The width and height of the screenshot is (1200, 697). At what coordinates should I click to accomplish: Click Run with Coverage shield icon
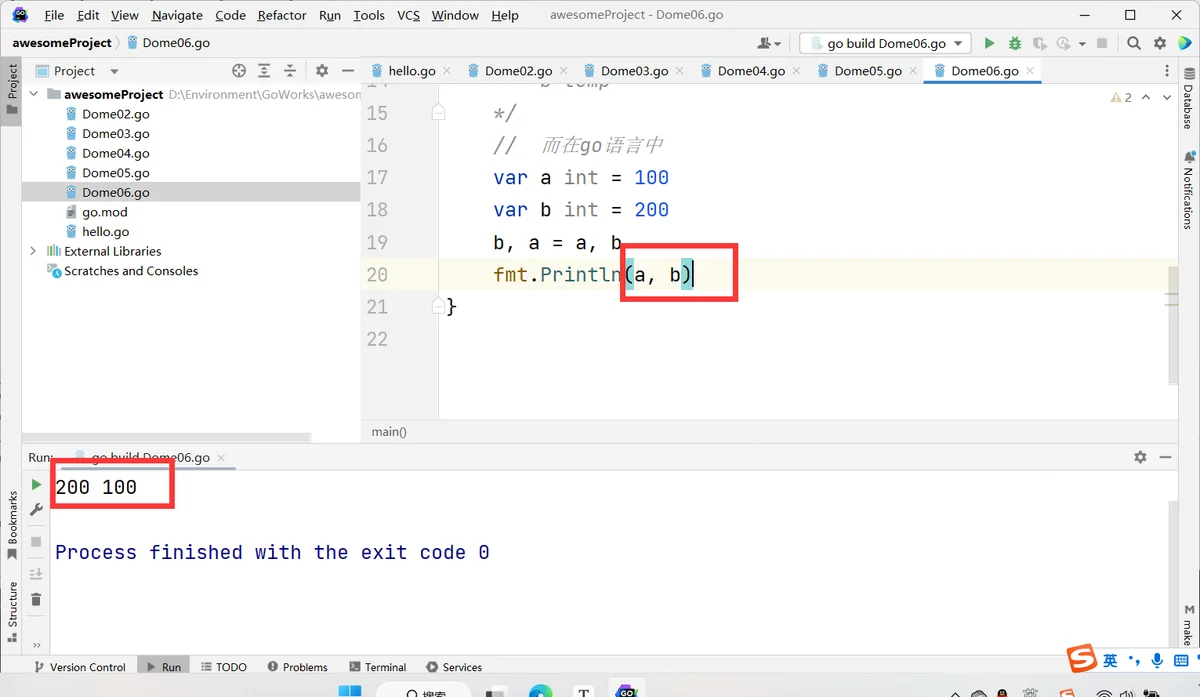pyautogui.click(x=1040, y=43)
